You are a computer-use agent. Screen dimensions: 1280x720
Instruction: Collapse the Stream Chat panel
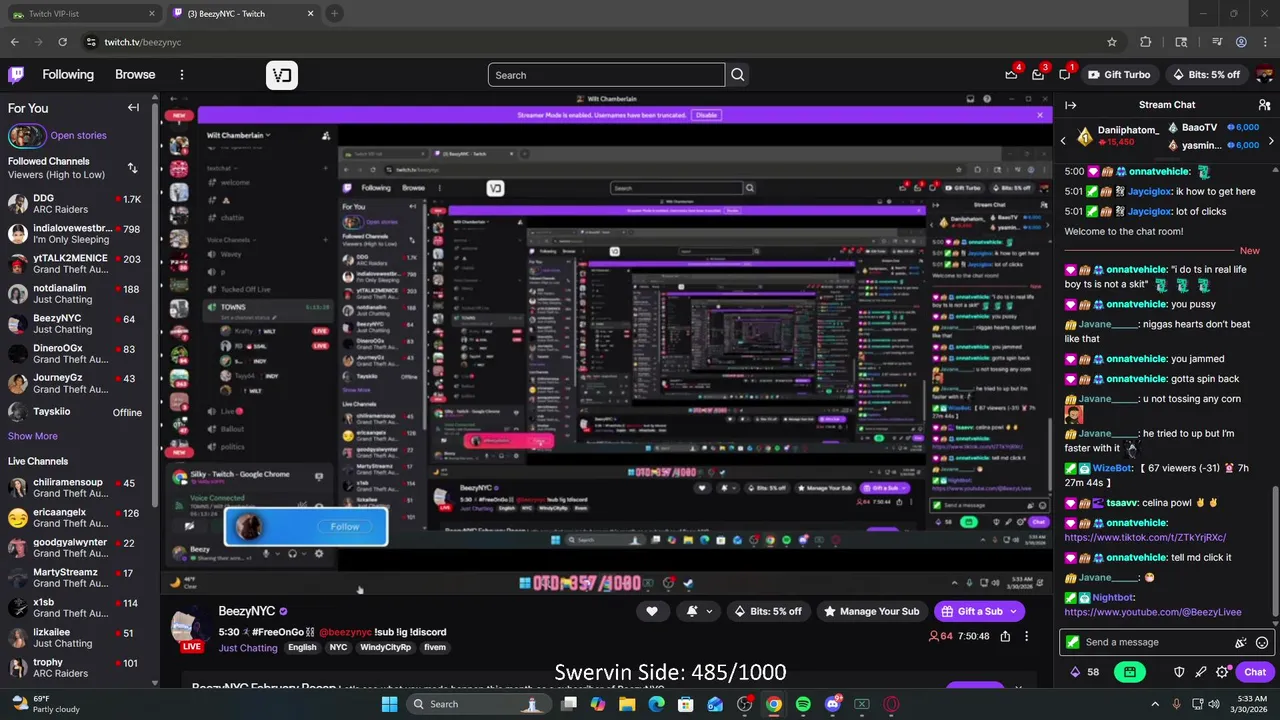tap(1070, 105)
